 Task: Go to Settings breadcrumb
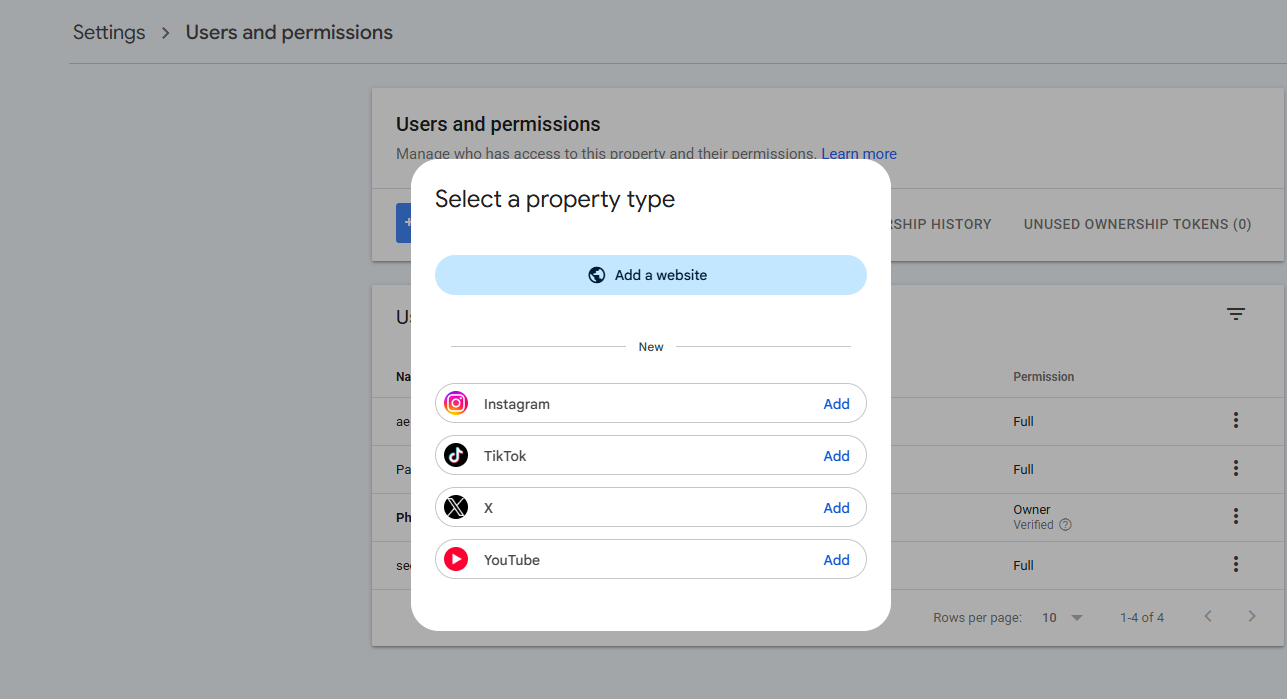point(109,32)
